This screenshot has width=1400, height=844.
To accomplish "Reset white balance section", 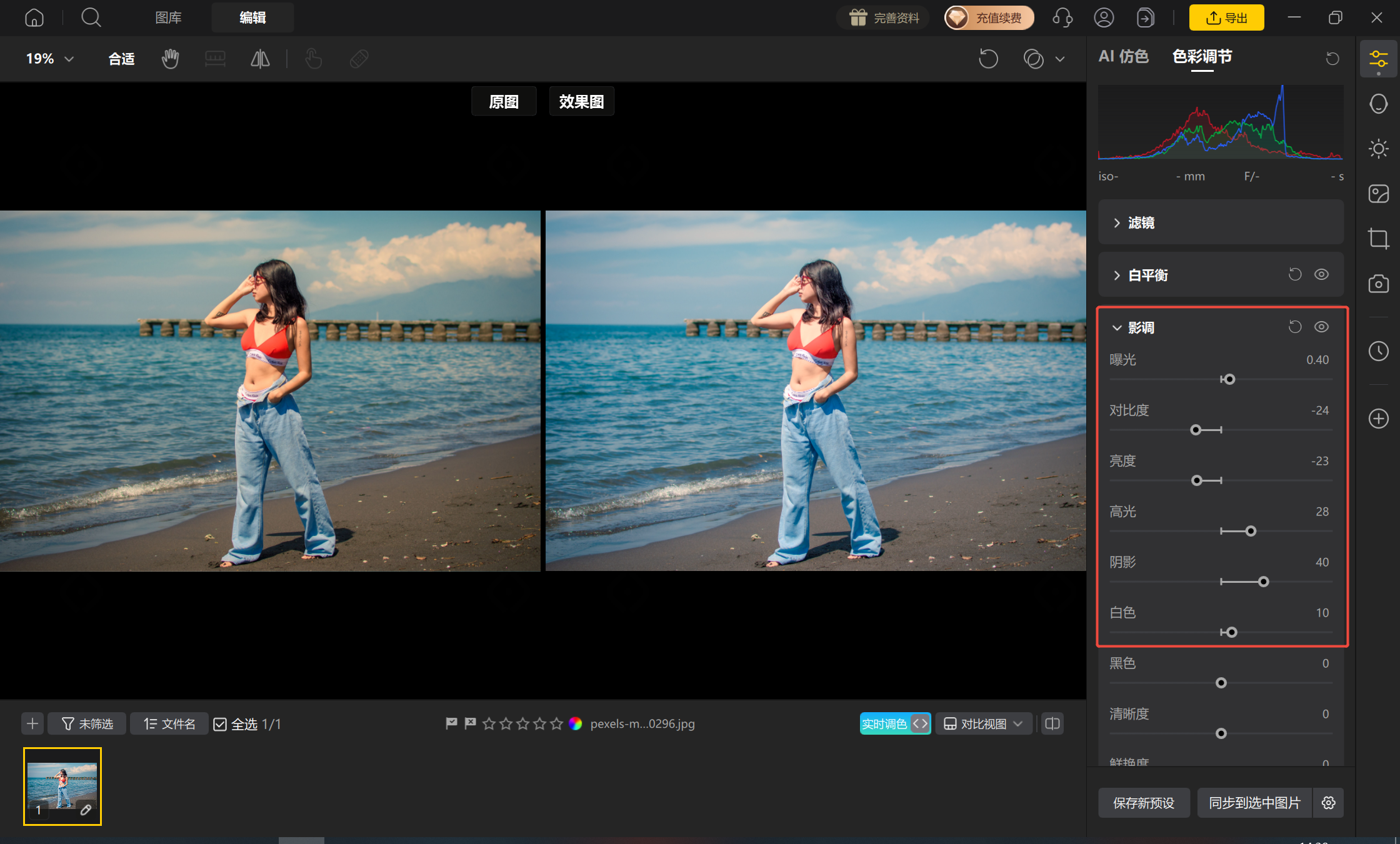I will coord(1295,274).
